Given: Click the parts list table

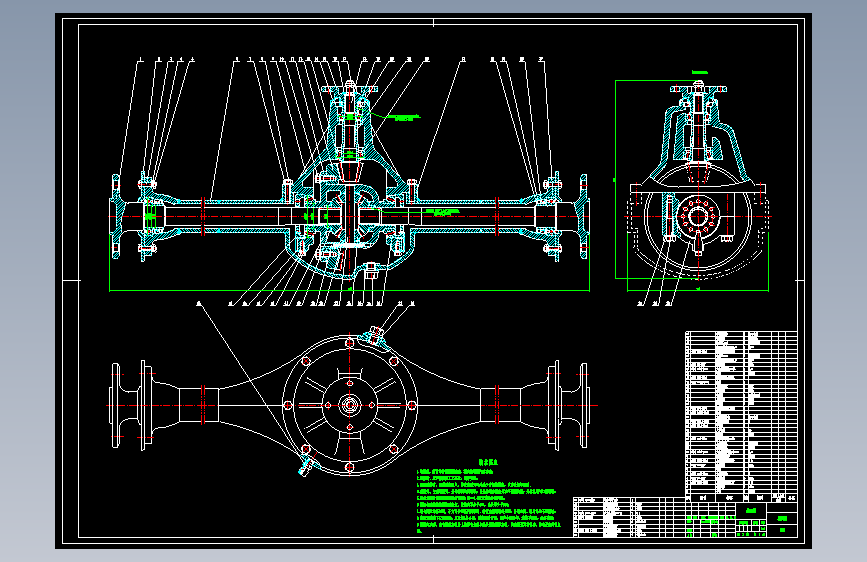Looking at the screenshot, I should pyautogui.click(x=741, y=417).
